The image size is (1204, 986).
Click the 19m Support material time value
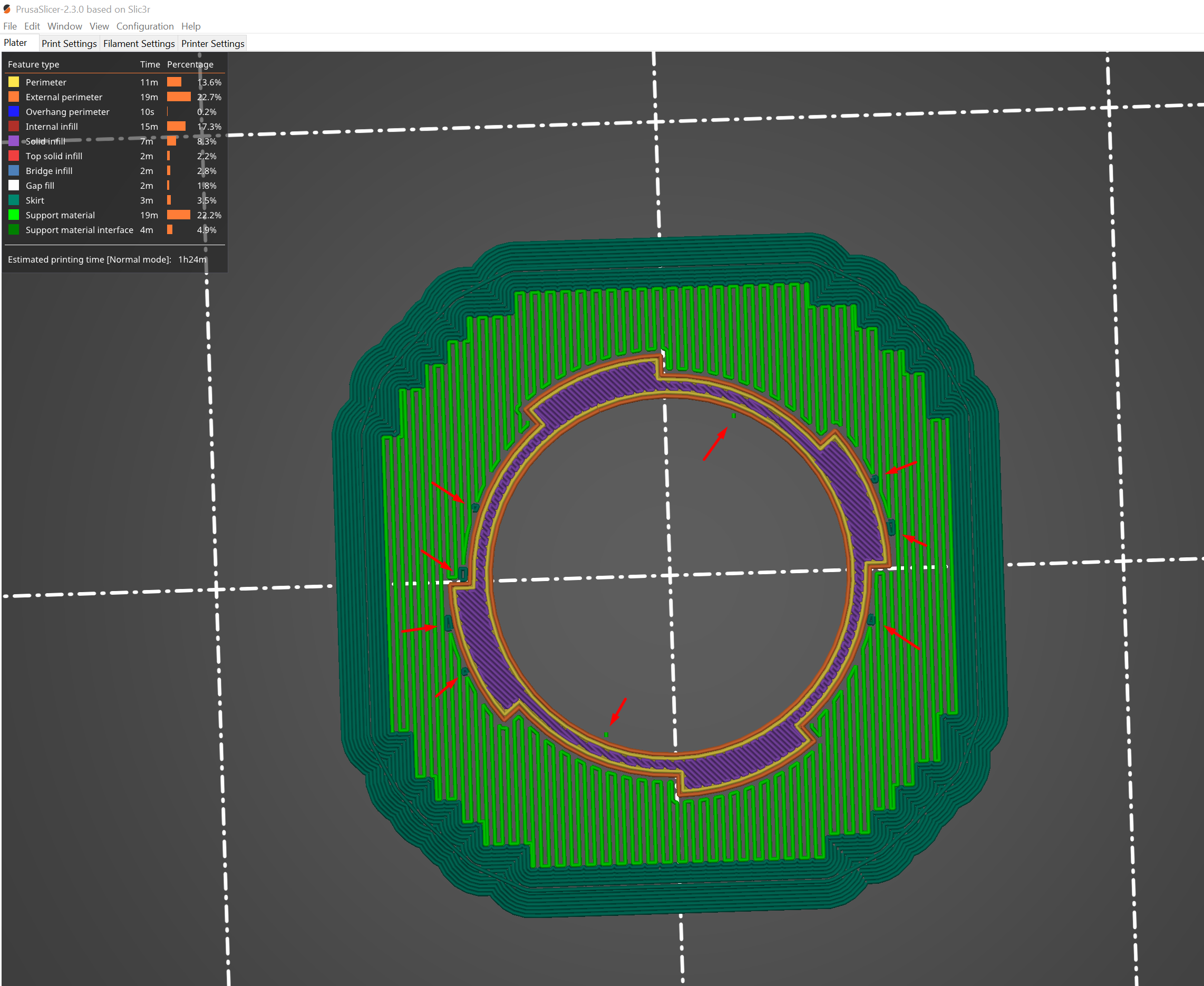[x=149, y=215]
